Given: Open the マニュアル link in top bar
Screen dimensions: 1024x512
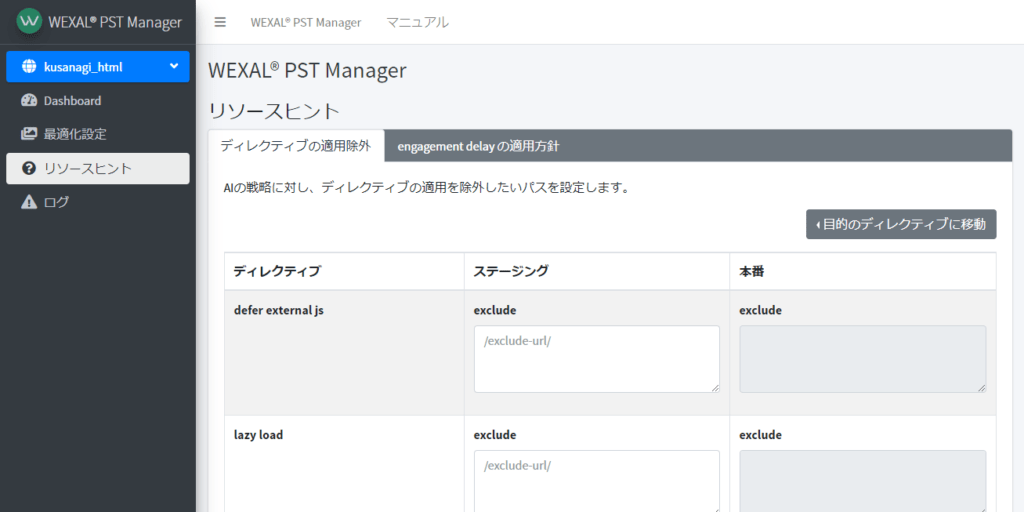Looking at the screenshot, I should (x=417, y=22).
